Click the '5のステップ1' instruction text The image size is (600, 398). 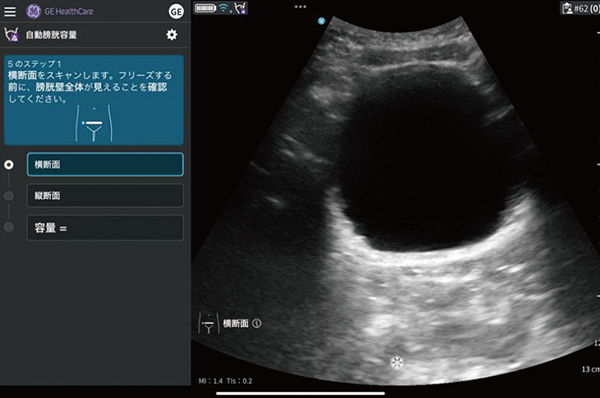point(34,64)
